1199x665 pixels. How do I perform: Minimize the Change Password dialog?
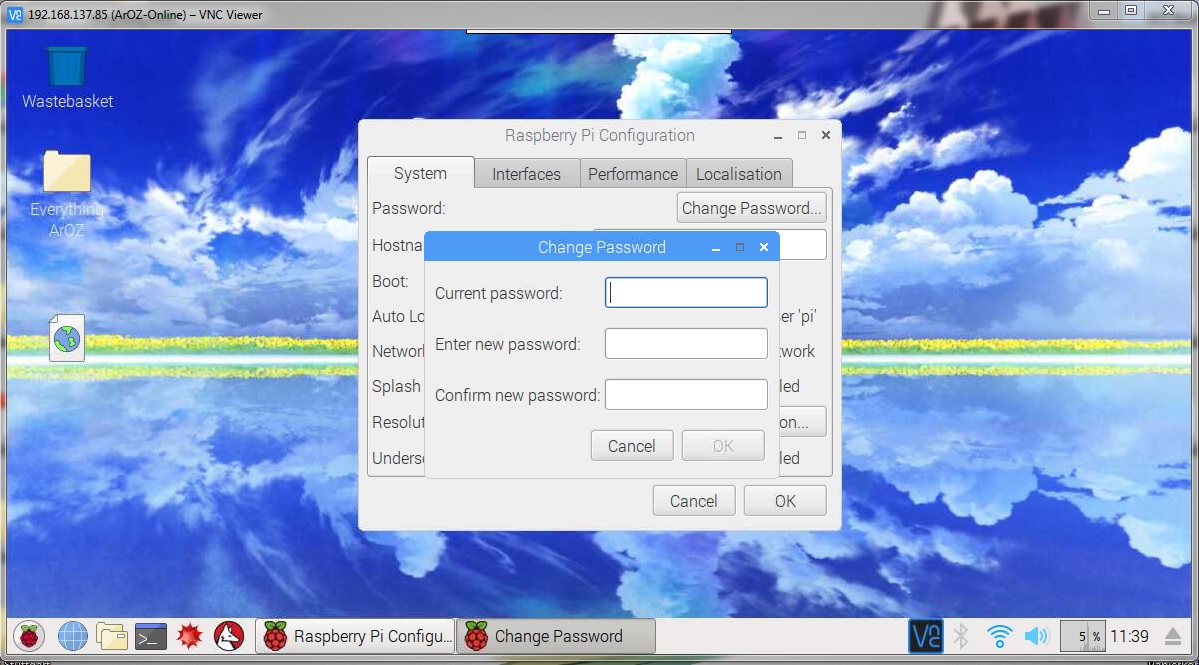pyautogui.click(x=716, y=248)
